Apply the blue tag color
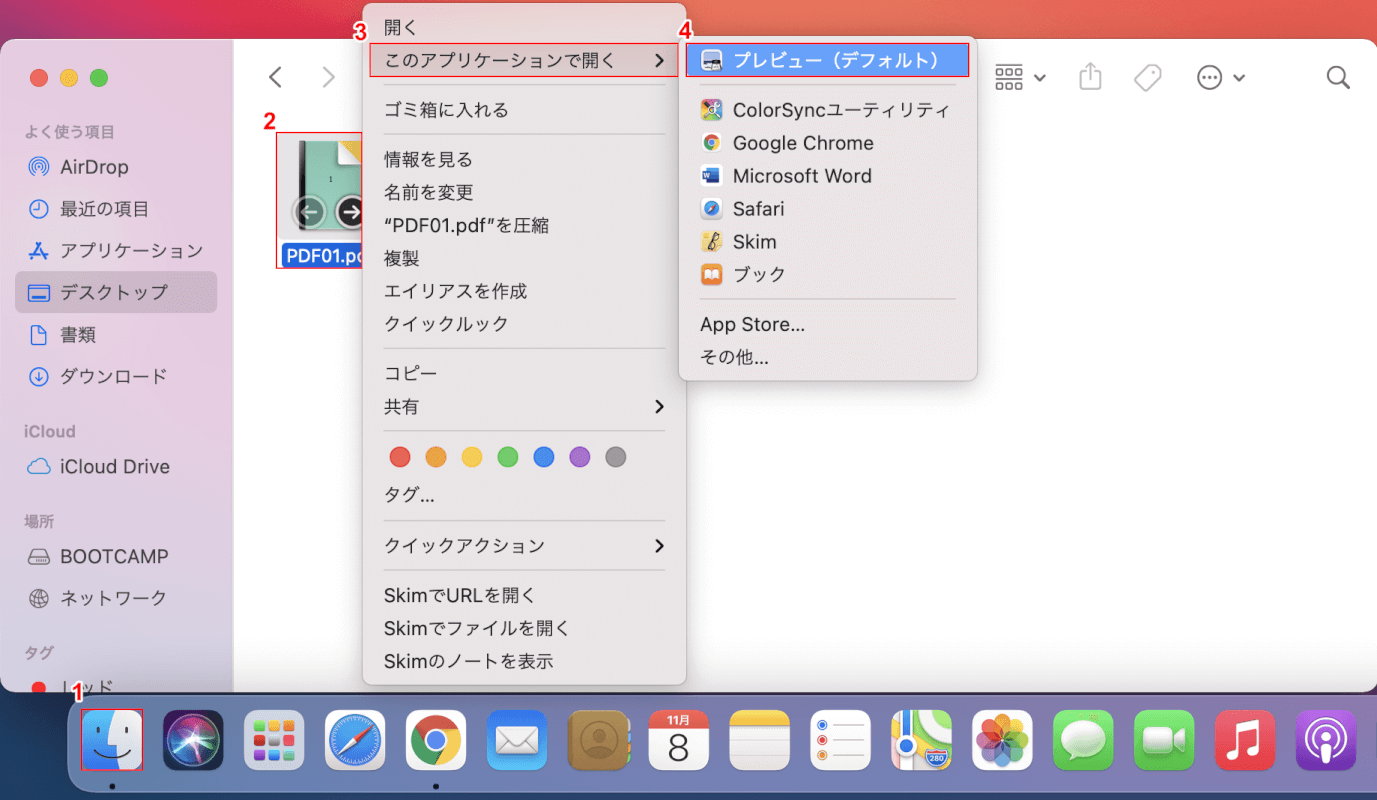Viewport: 1377px width, 800px height. [x=544, y=457]
